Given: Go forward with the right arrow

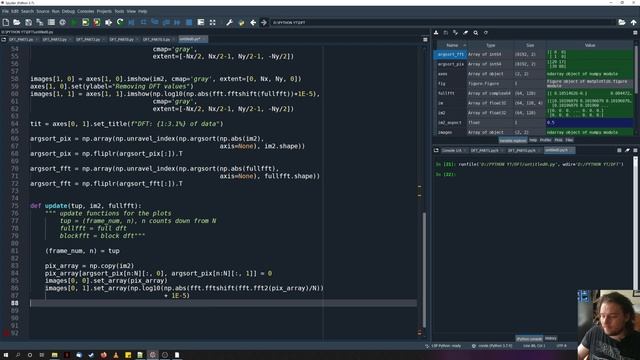Looking at the screenshot, I should click(x=264, y=22).
